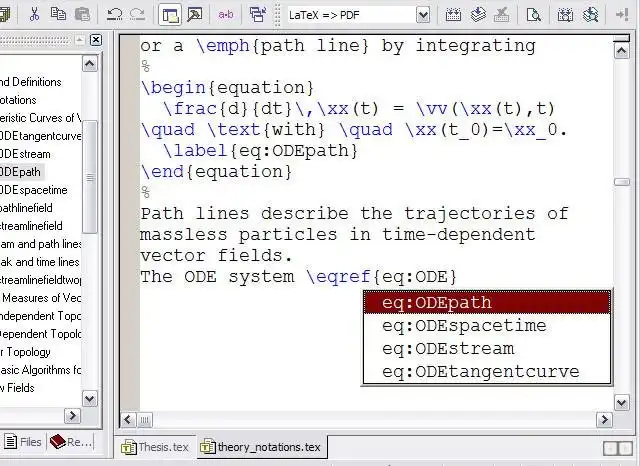Toggle the output pane view button

point(195,15)
